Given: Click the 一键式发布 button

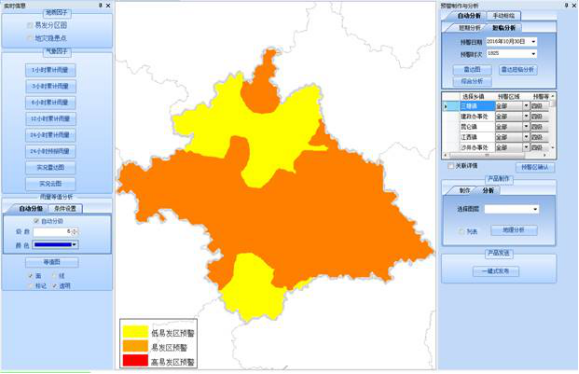Looking at the screenshot, I should [x=496, y=271].
